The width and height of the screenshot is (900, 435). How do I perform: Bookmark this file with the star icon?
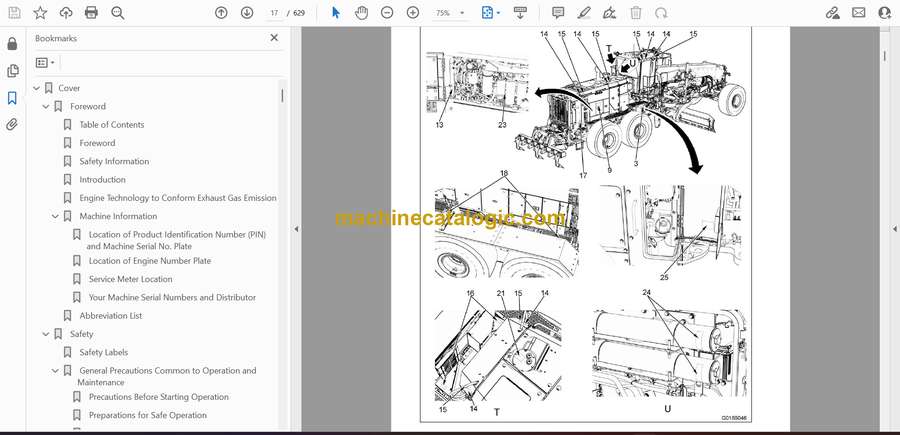(40, 13)
